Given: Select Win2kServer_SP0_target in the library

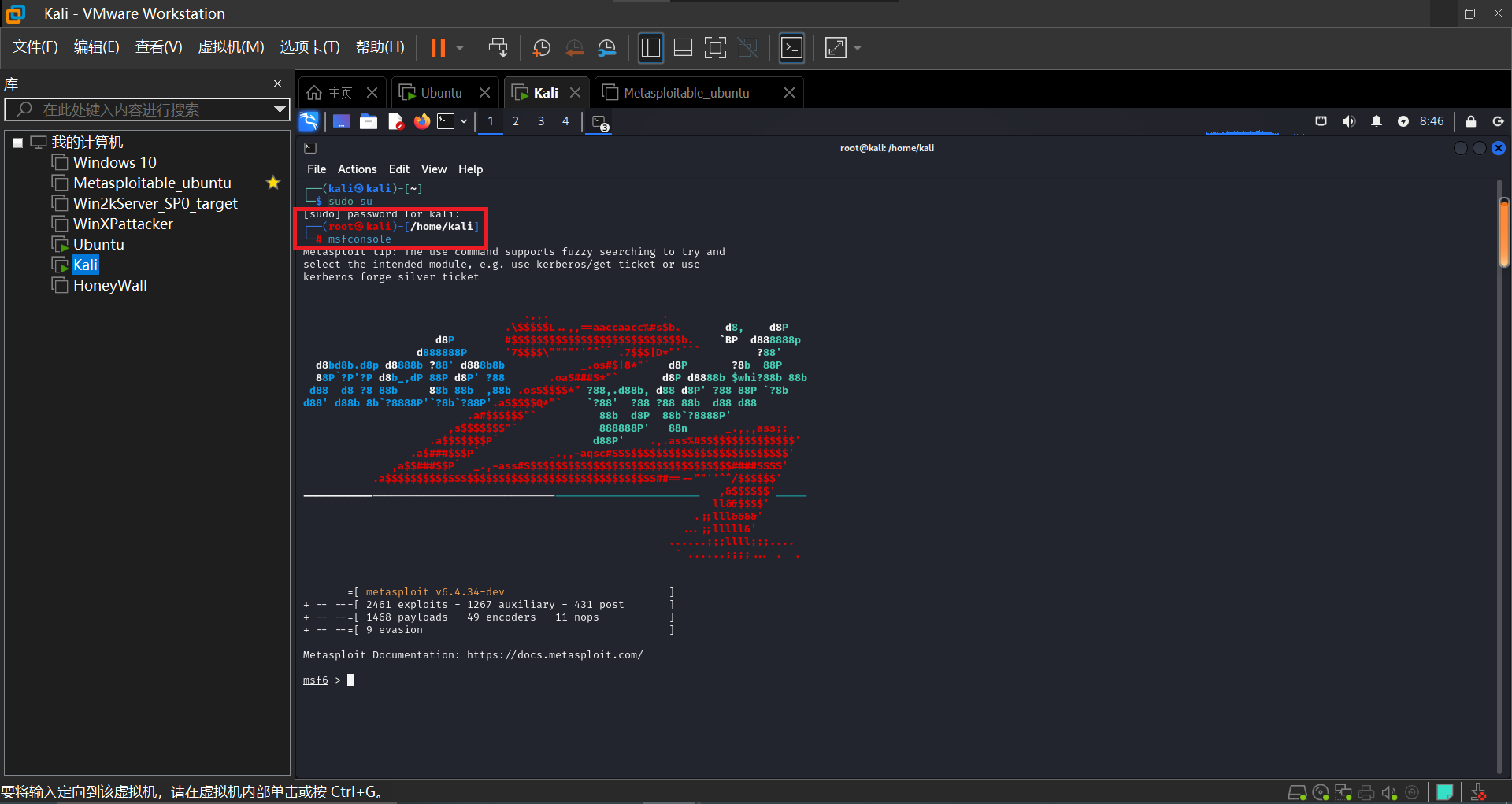Looking at the screenshot, I should click(x=155, y=203).
